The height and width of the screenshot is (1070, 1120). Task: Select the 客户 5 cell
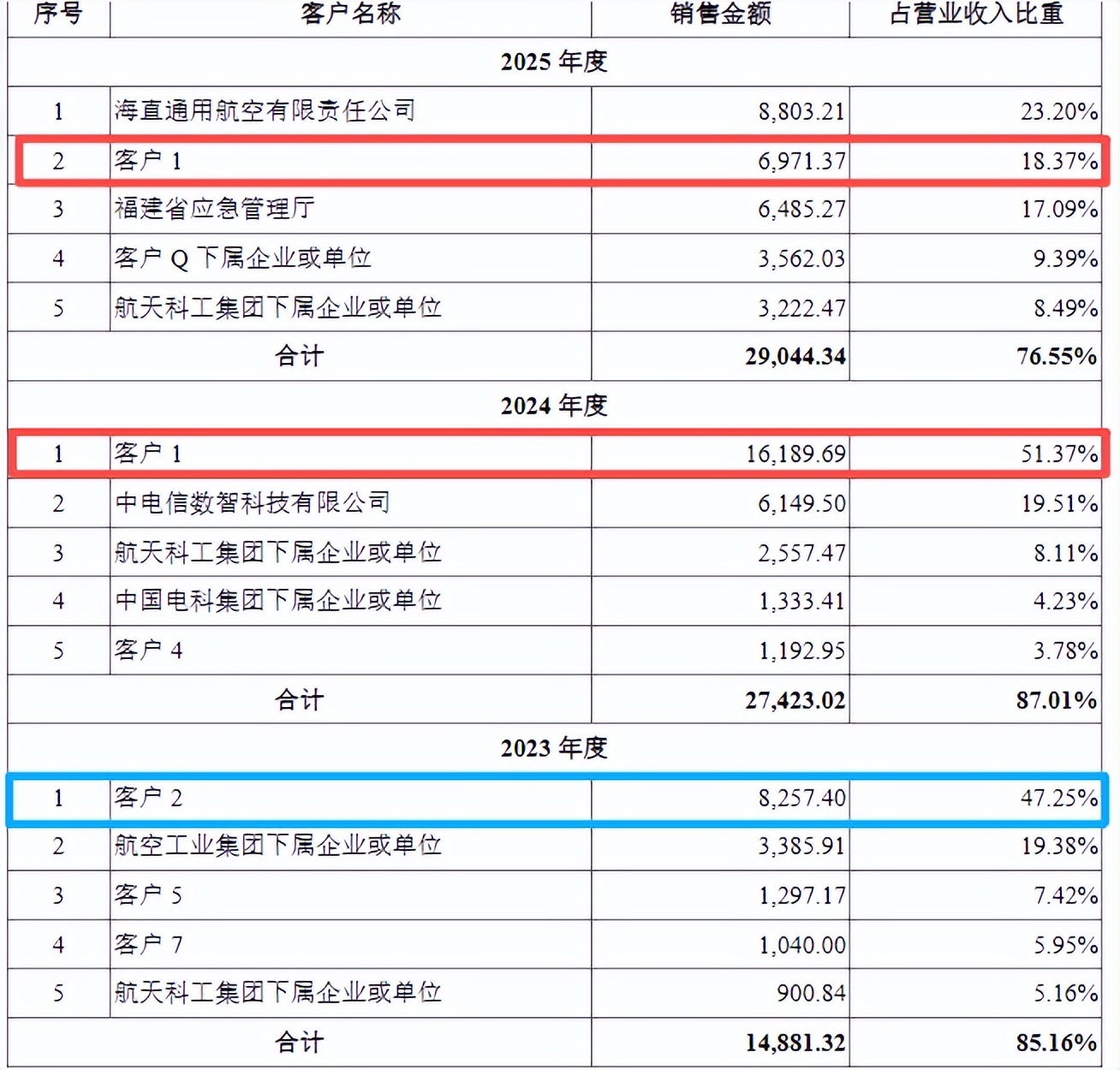pos(148,895)
